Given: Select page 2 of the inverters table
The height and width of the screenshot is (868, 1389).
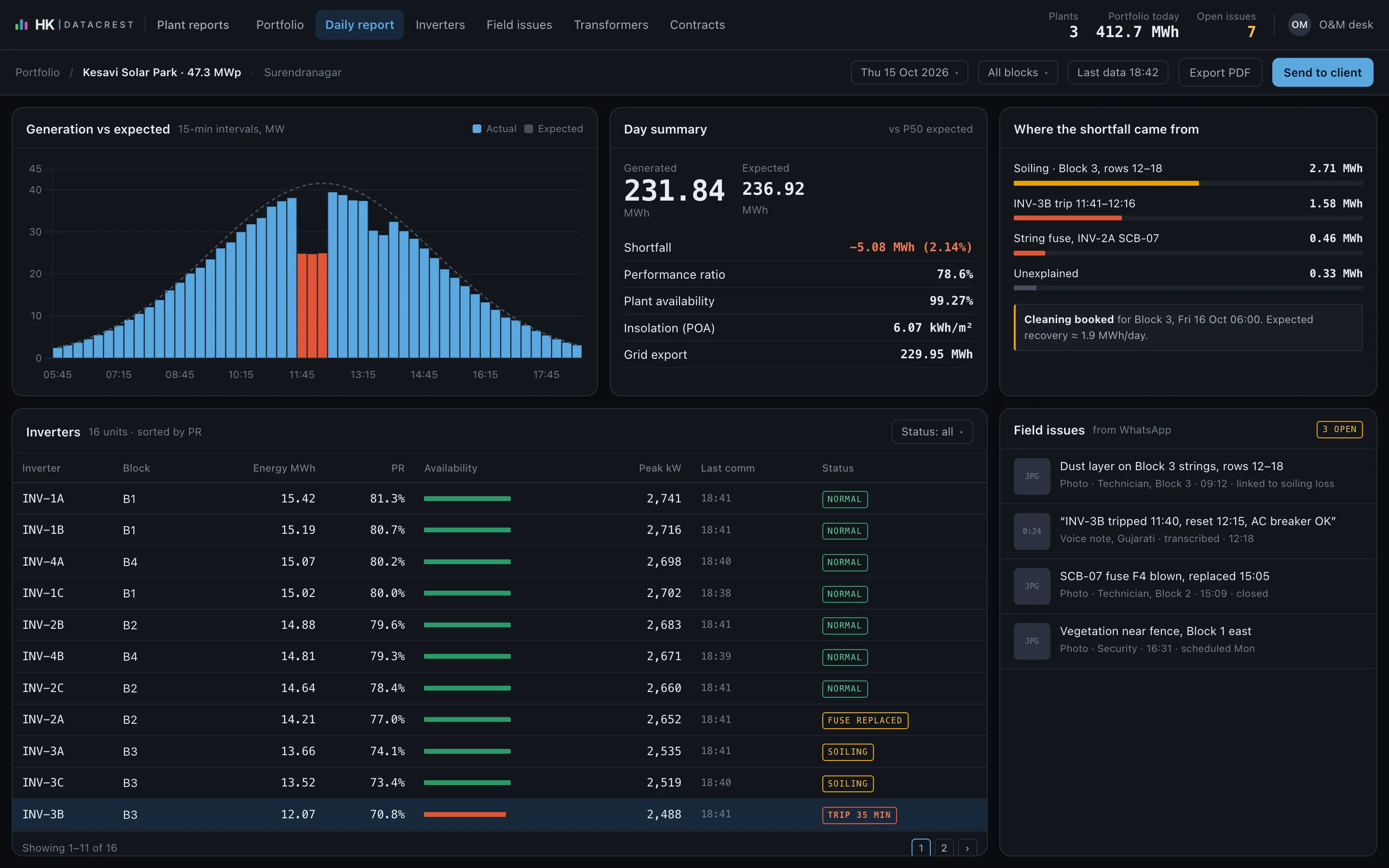Looking at the screenshot, I should coord(944,848).
